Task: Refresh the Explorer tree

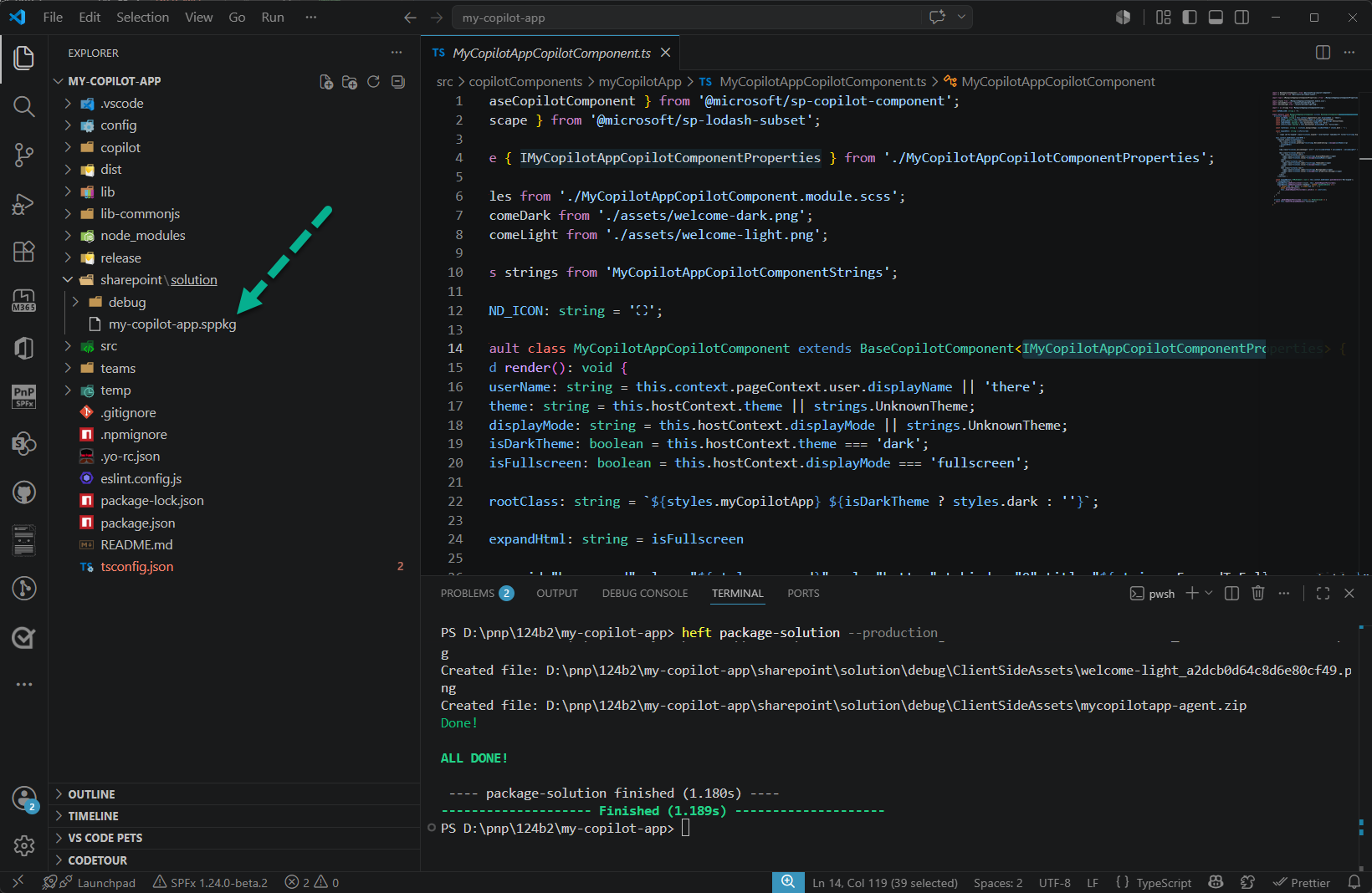Action: click(373, 81)
